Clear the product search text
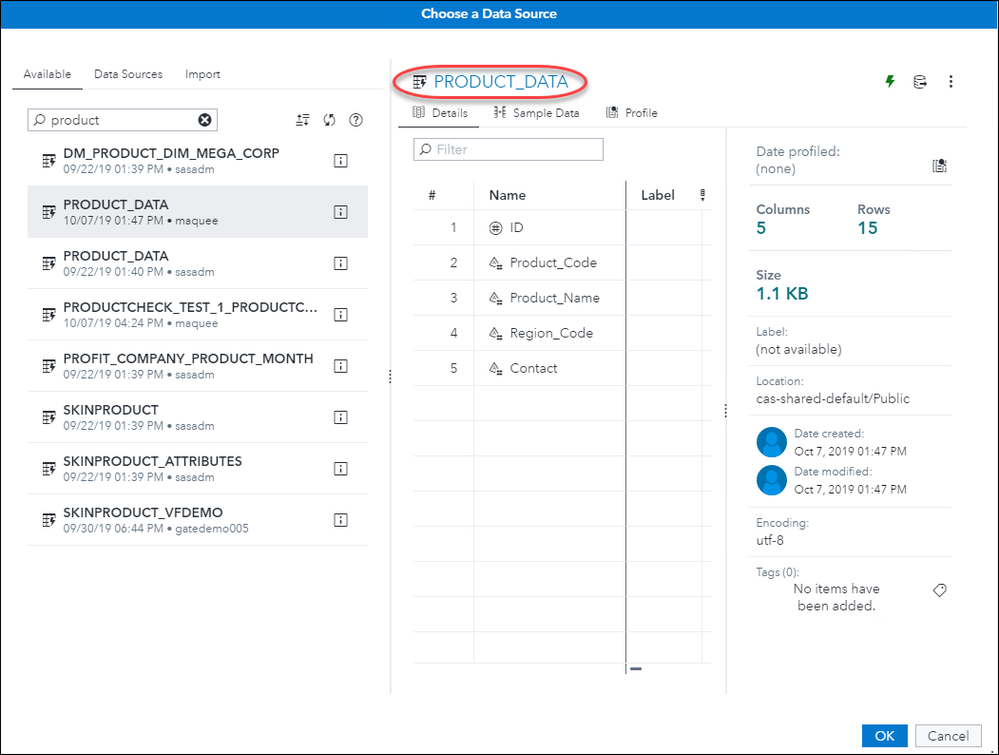Viewport: 999px width, 755px height. pos(205,120)
